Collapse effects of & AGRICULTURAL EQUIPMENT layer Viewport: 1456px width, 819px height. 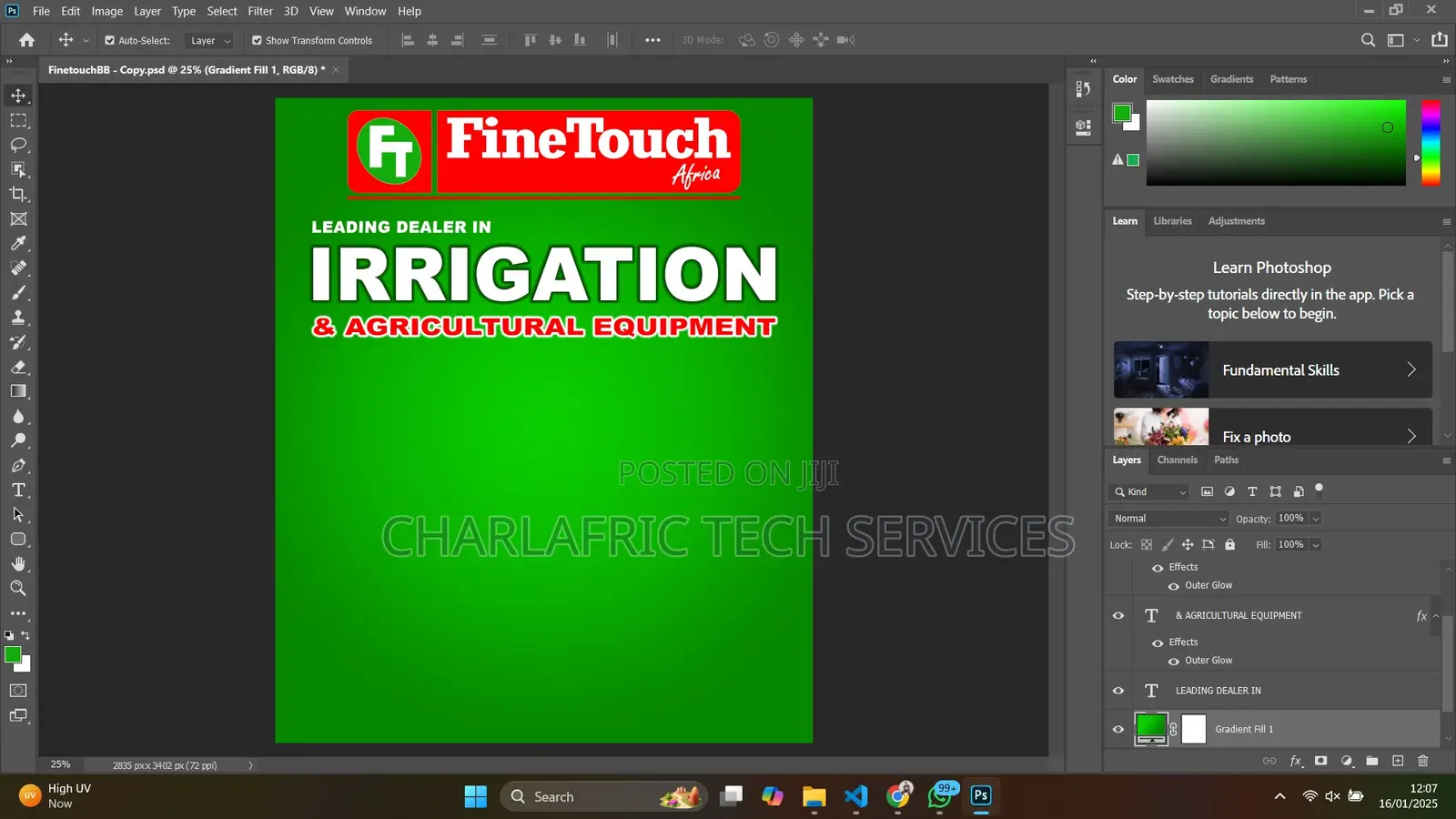pos(1436,616)
